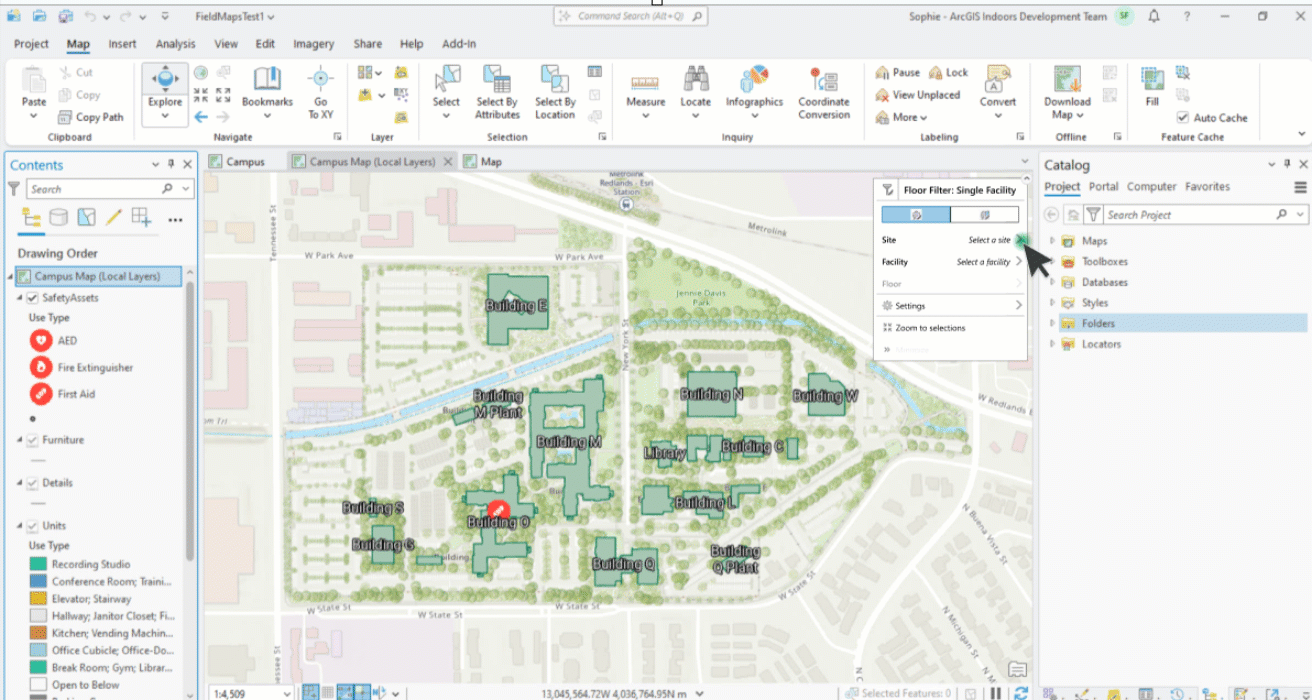Switch to List By Snapping view
This screenshot has width=1312, height=700.
142,217
